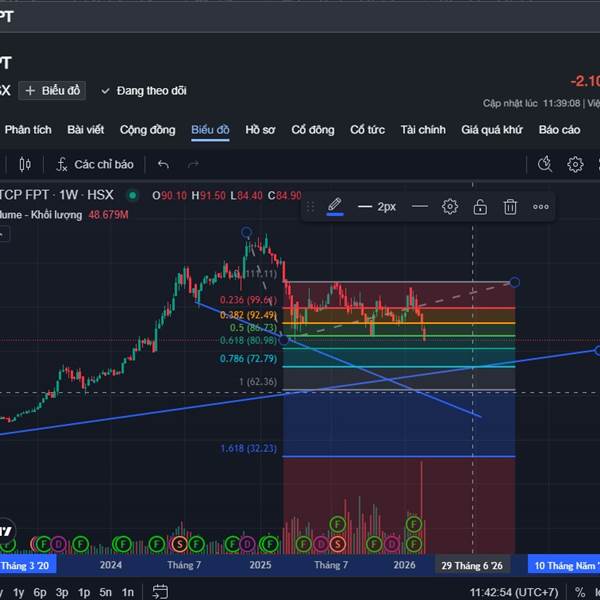Go to the Cổ đông tab
Screen dimensions: 600x600
click(313, 130)
